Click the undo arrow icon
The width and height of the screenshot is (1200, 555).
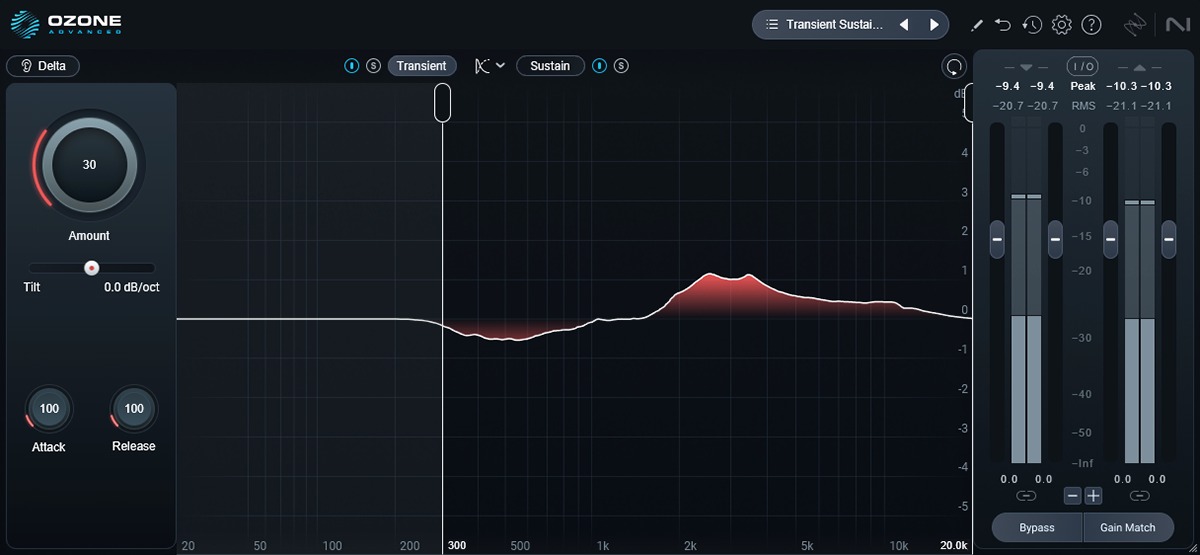point(1003,24)
